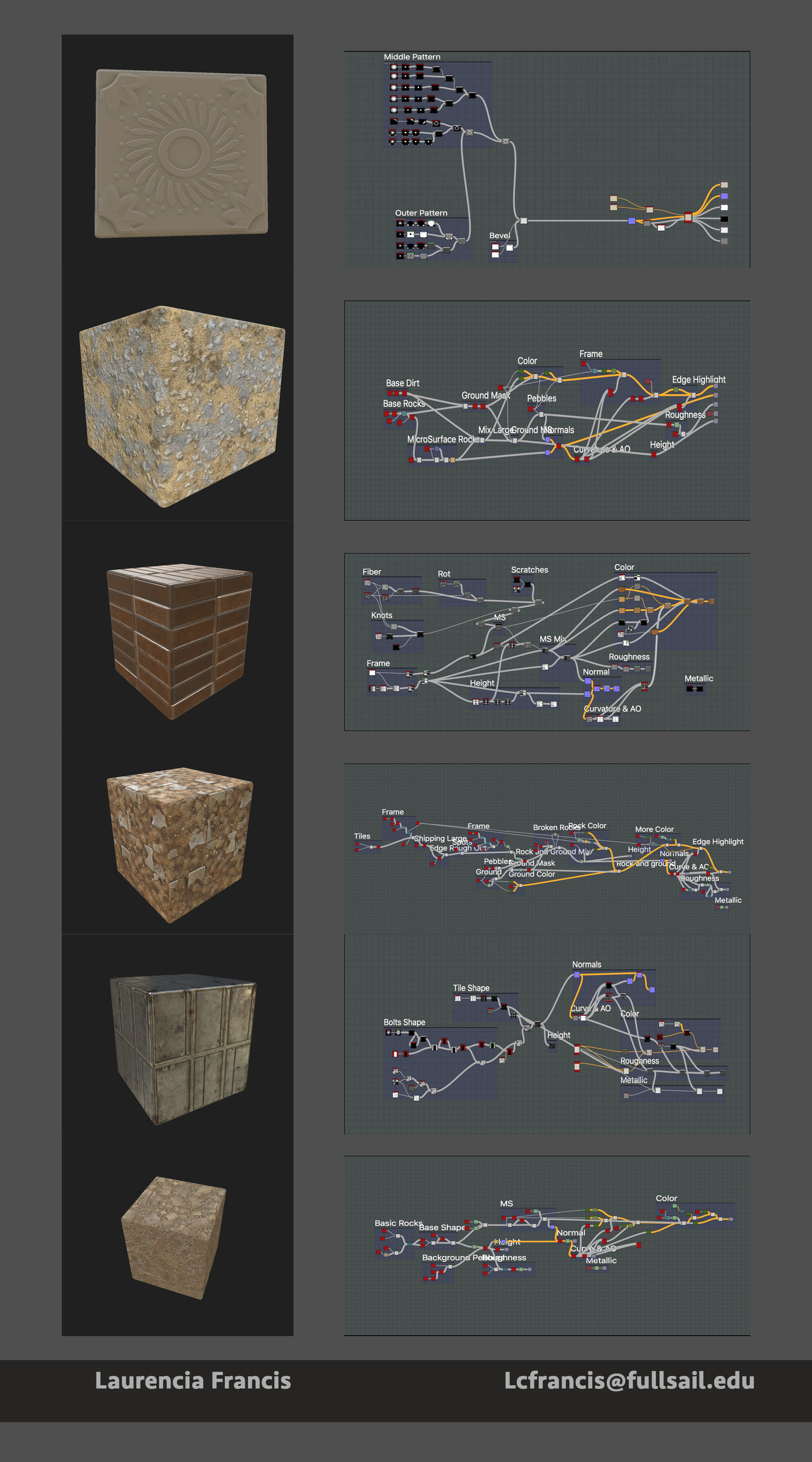Viewport: 812px width, 1462px height.
Task: Select the Bevel node in the top graph
Action: click(510, 248)
